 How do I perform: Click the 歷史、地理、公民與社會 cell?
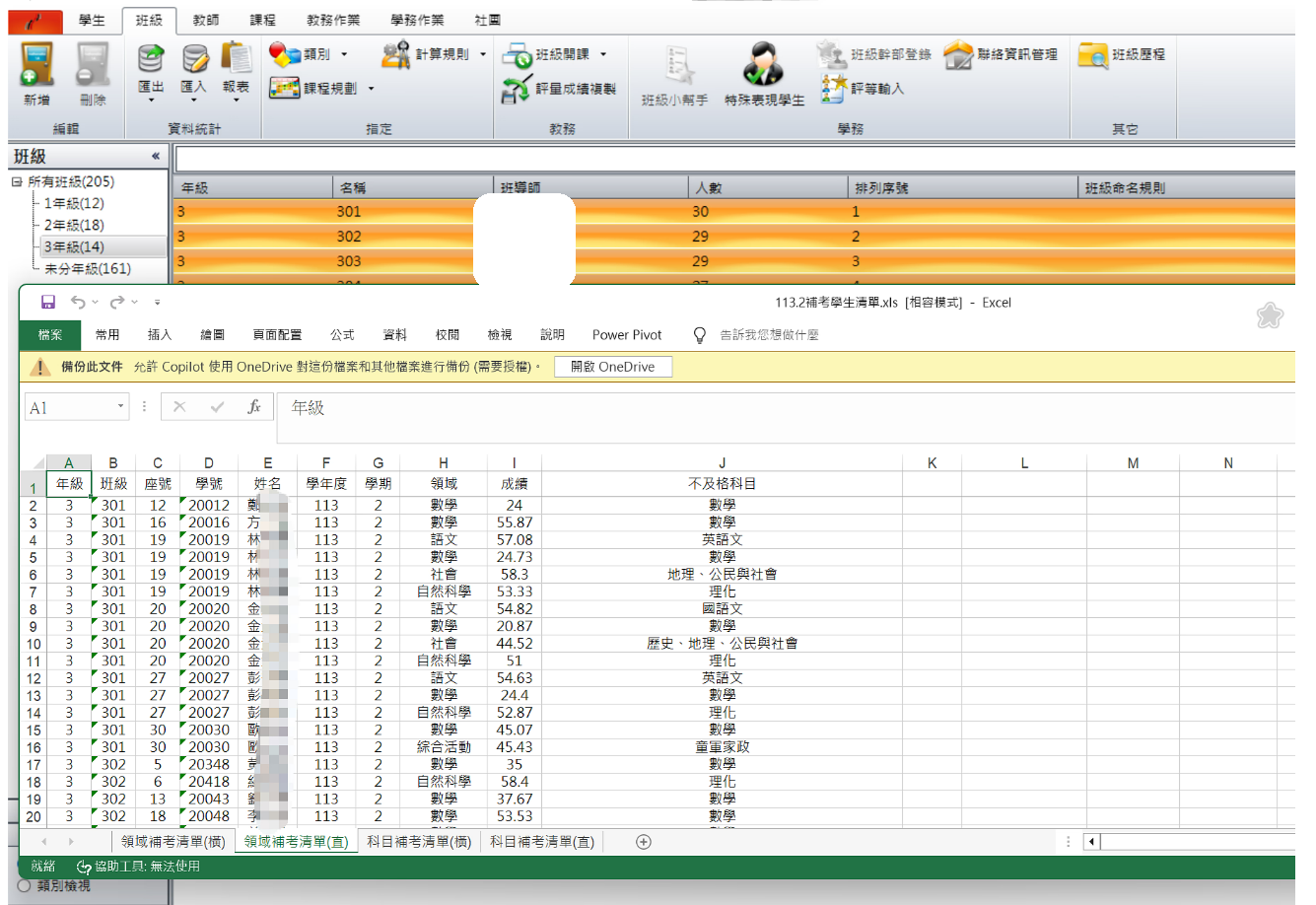point(722,644)
